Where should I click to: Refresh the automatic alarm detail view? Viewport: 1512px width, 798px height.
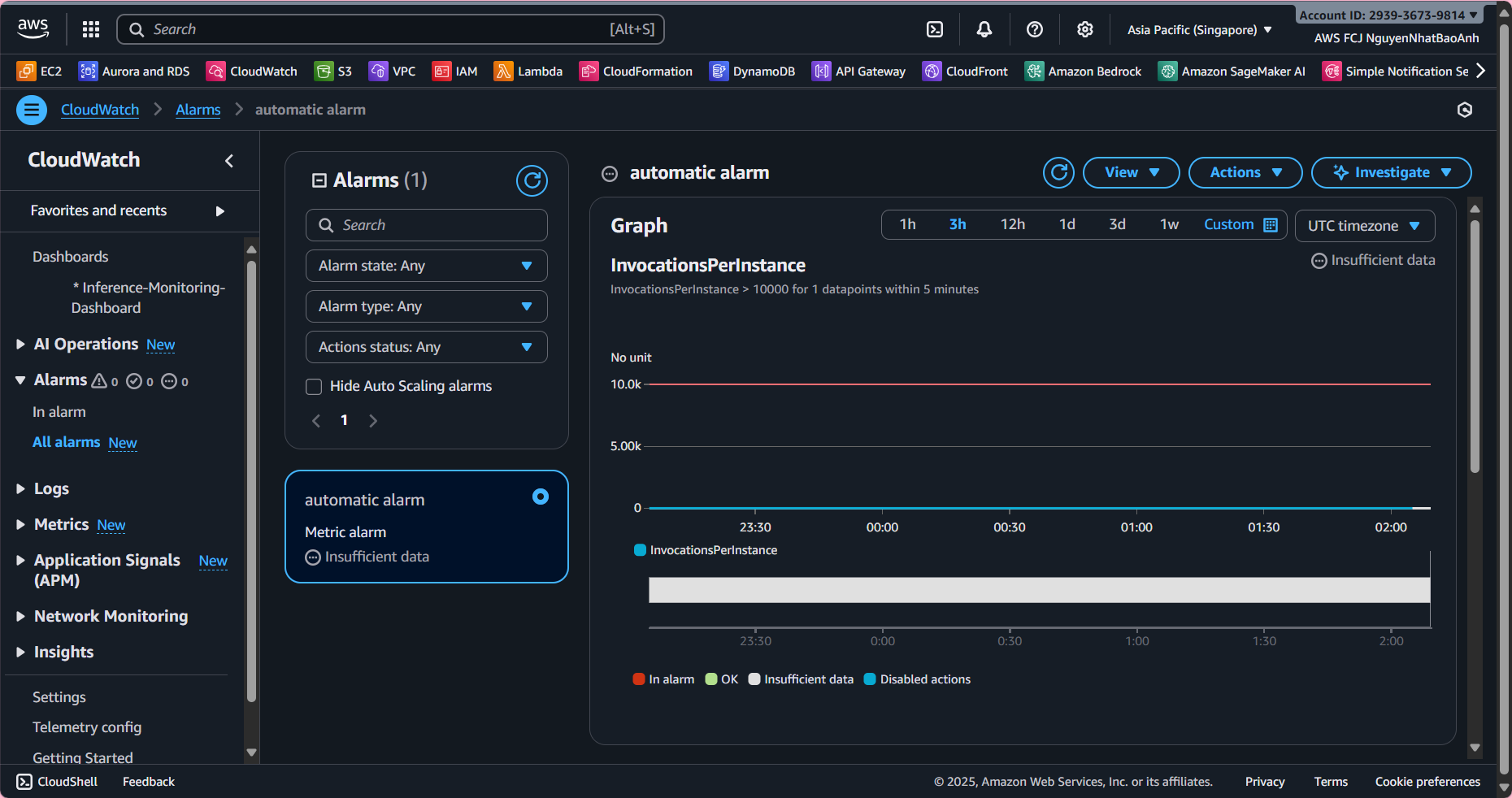pos(1058,172)
